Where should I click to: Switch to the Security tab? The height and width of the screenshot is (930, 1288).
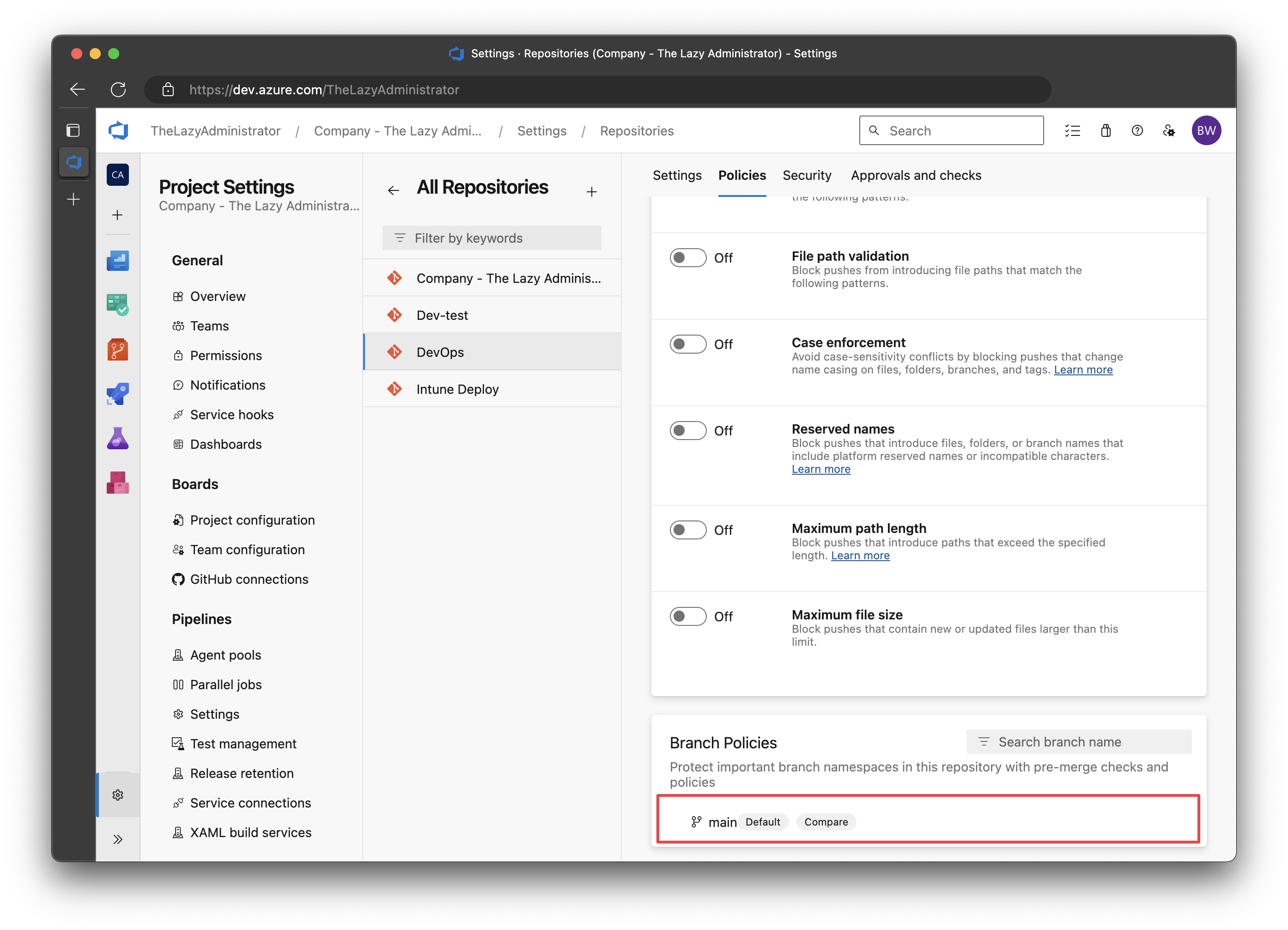(807, 175)
